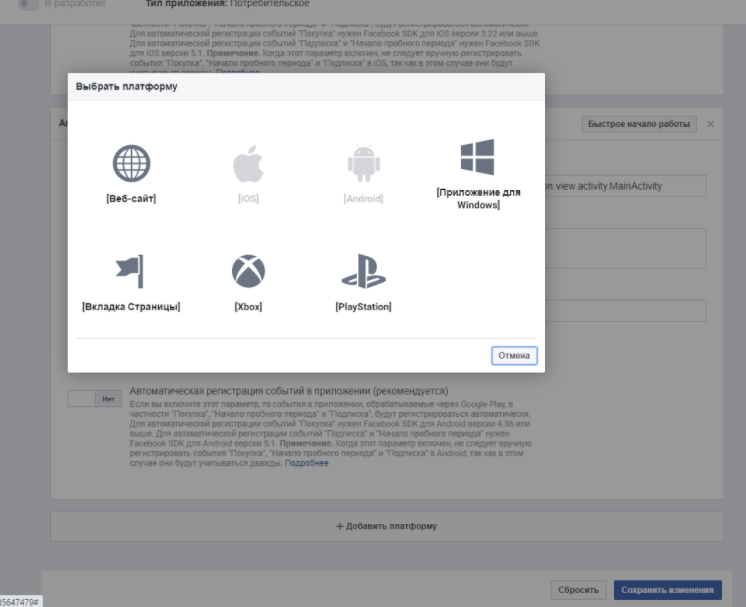Pick the PlayStation platform icon

363,271
